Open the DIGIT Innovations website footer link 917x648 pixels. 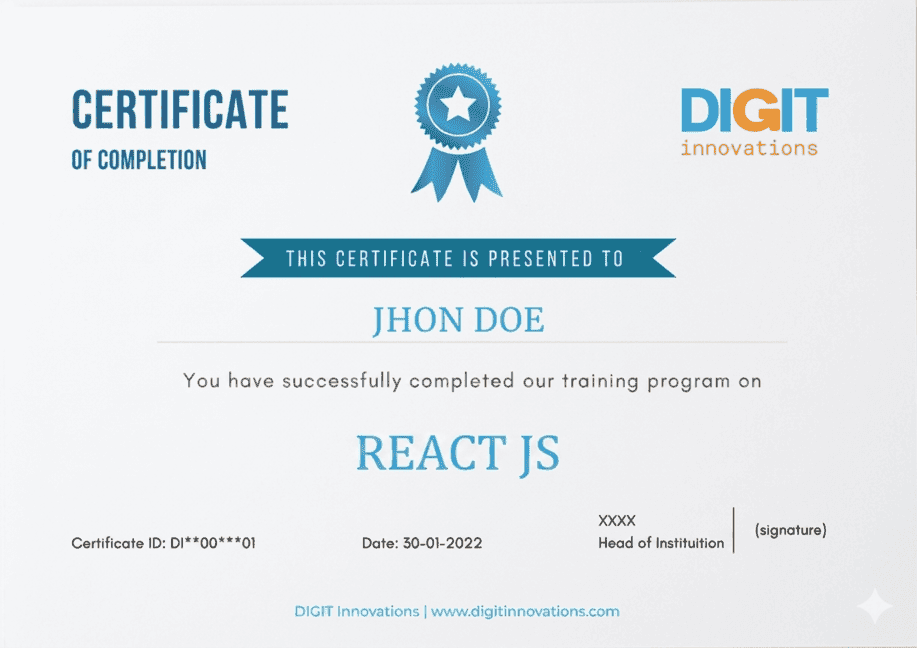[457, 612]
